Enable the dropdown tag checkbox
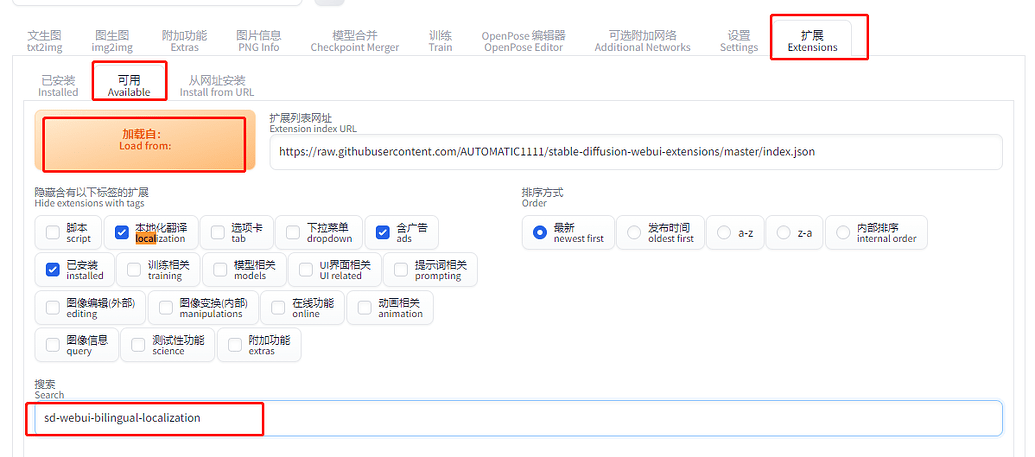The height and width of the screenshot is (457, 1035). (x=293, y=232)
